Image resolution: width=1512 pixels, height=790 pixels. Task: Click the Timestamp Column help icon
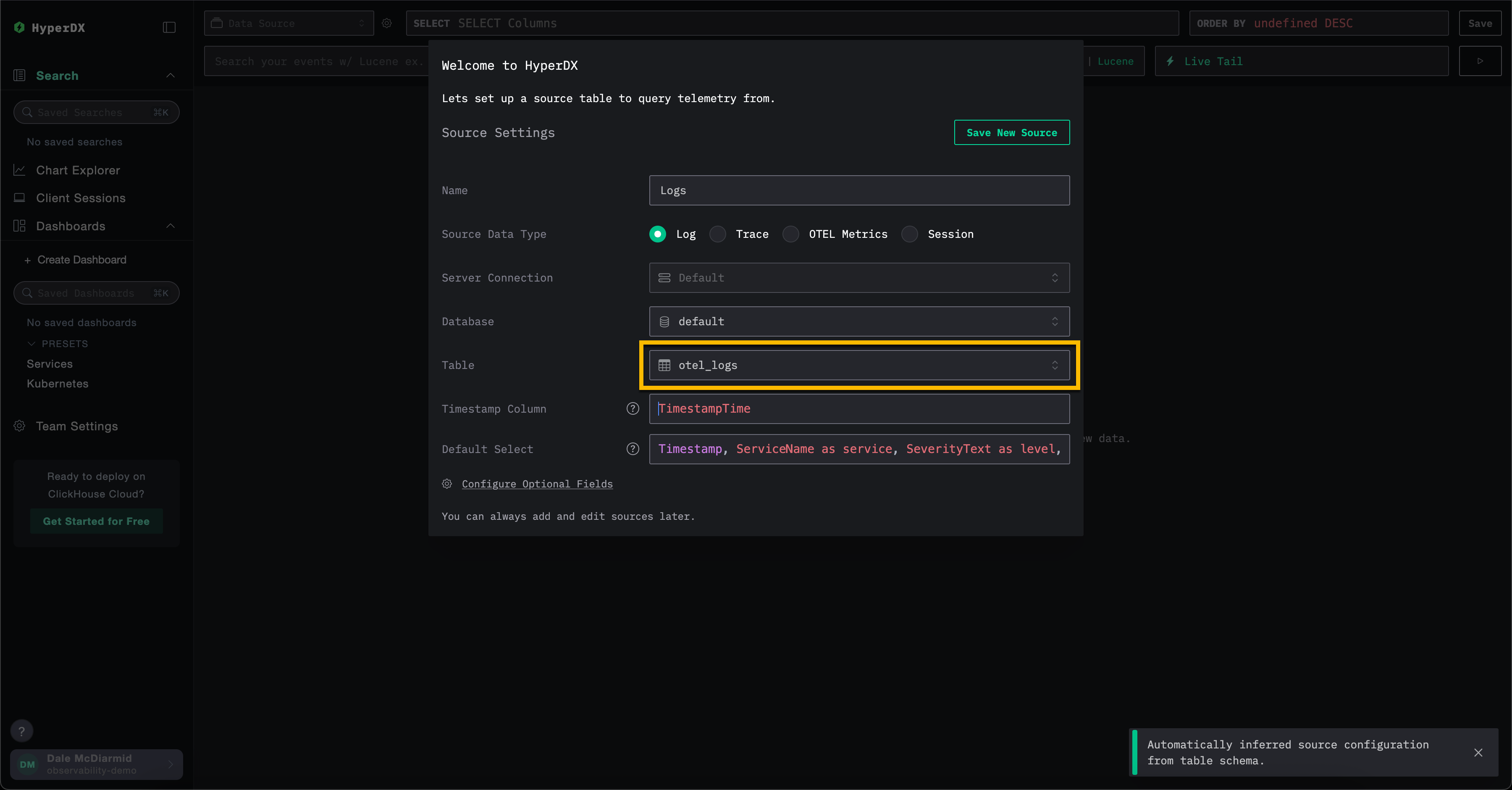click(632, 409)
